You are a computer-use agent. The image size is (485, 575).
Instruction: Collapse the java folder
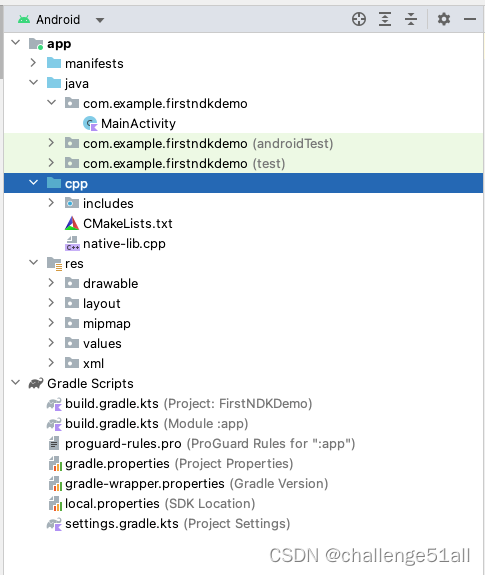click(x=33, y=83)
